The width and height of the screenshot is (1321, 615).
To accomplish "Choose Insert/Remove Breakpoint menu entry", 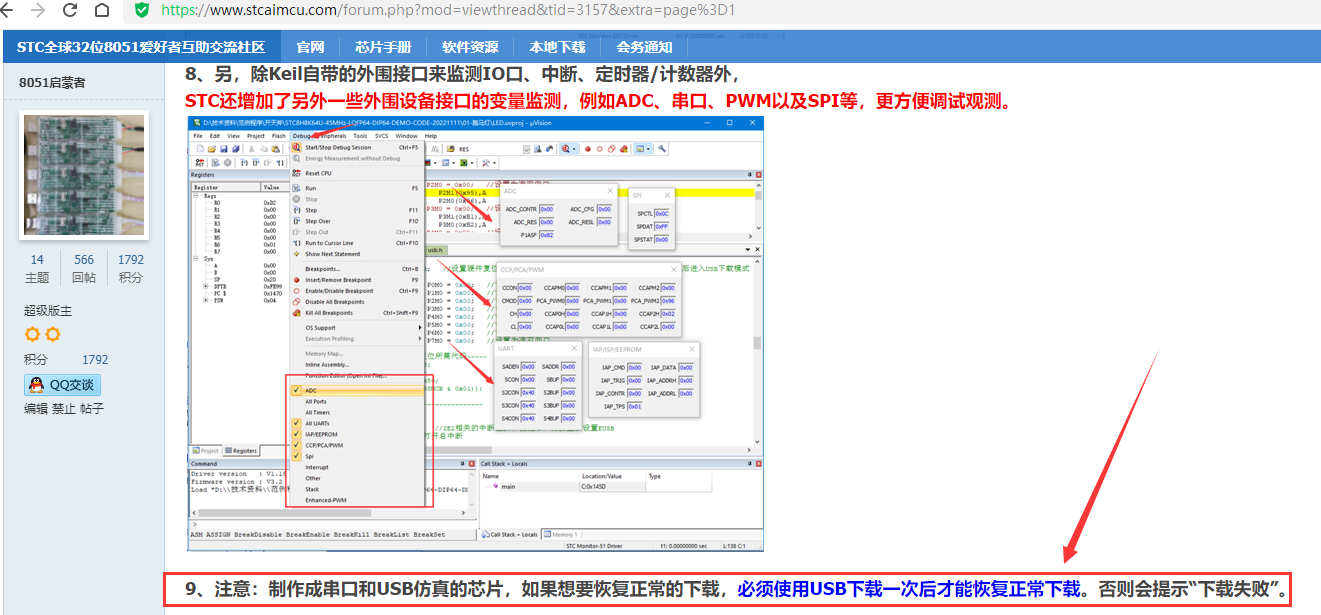I will click(357, 280).
